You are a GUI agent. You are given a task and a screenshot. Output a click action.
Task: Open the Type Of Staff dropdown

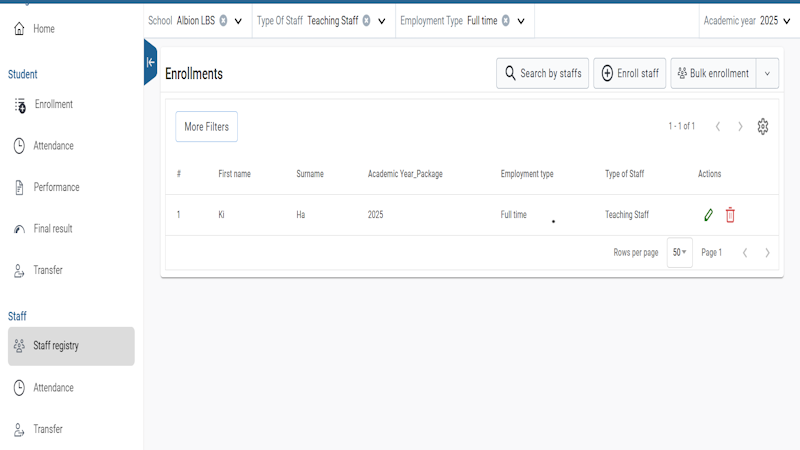[x=382, y=21]
